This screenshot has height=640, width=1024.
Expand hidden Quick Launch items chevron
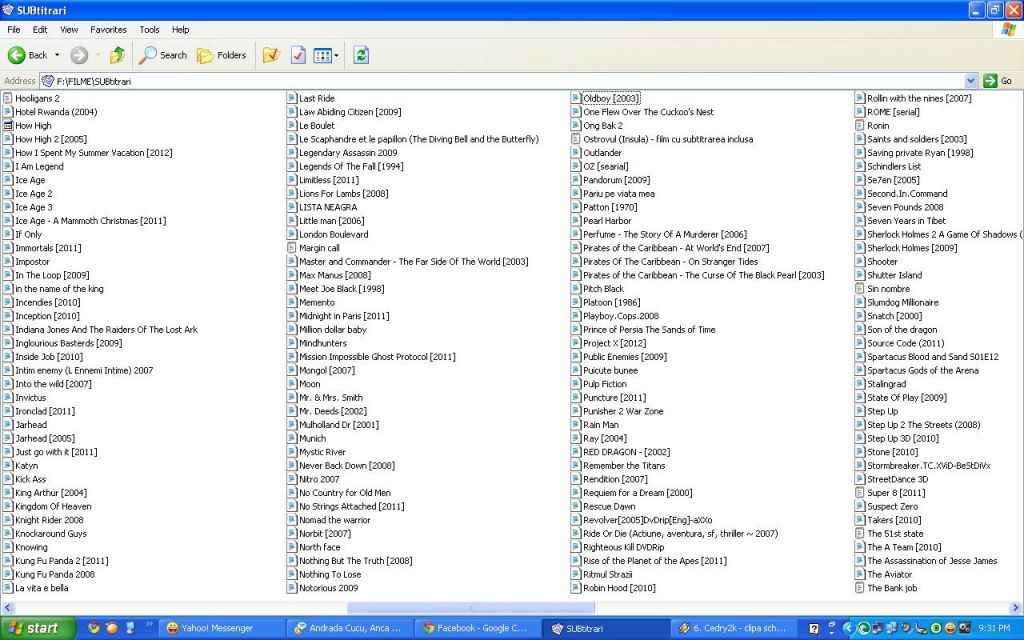coord(149,626)
